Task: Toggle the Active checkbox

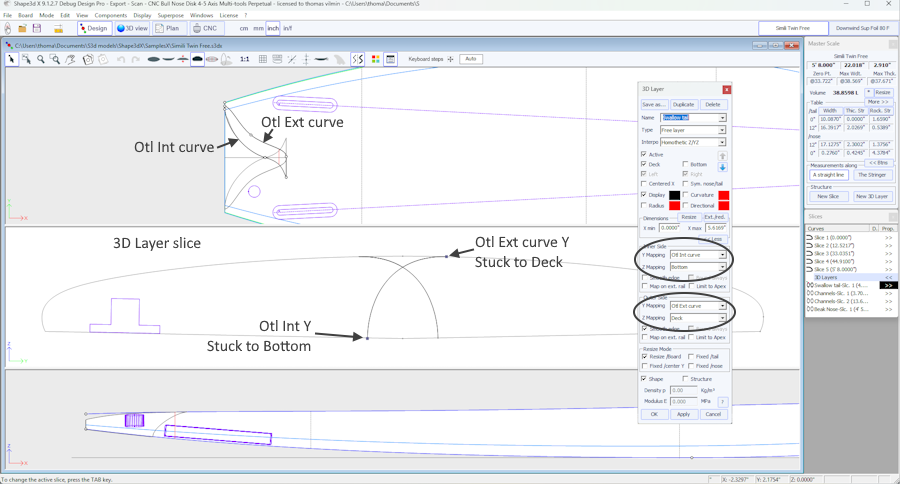Action: 644,154
